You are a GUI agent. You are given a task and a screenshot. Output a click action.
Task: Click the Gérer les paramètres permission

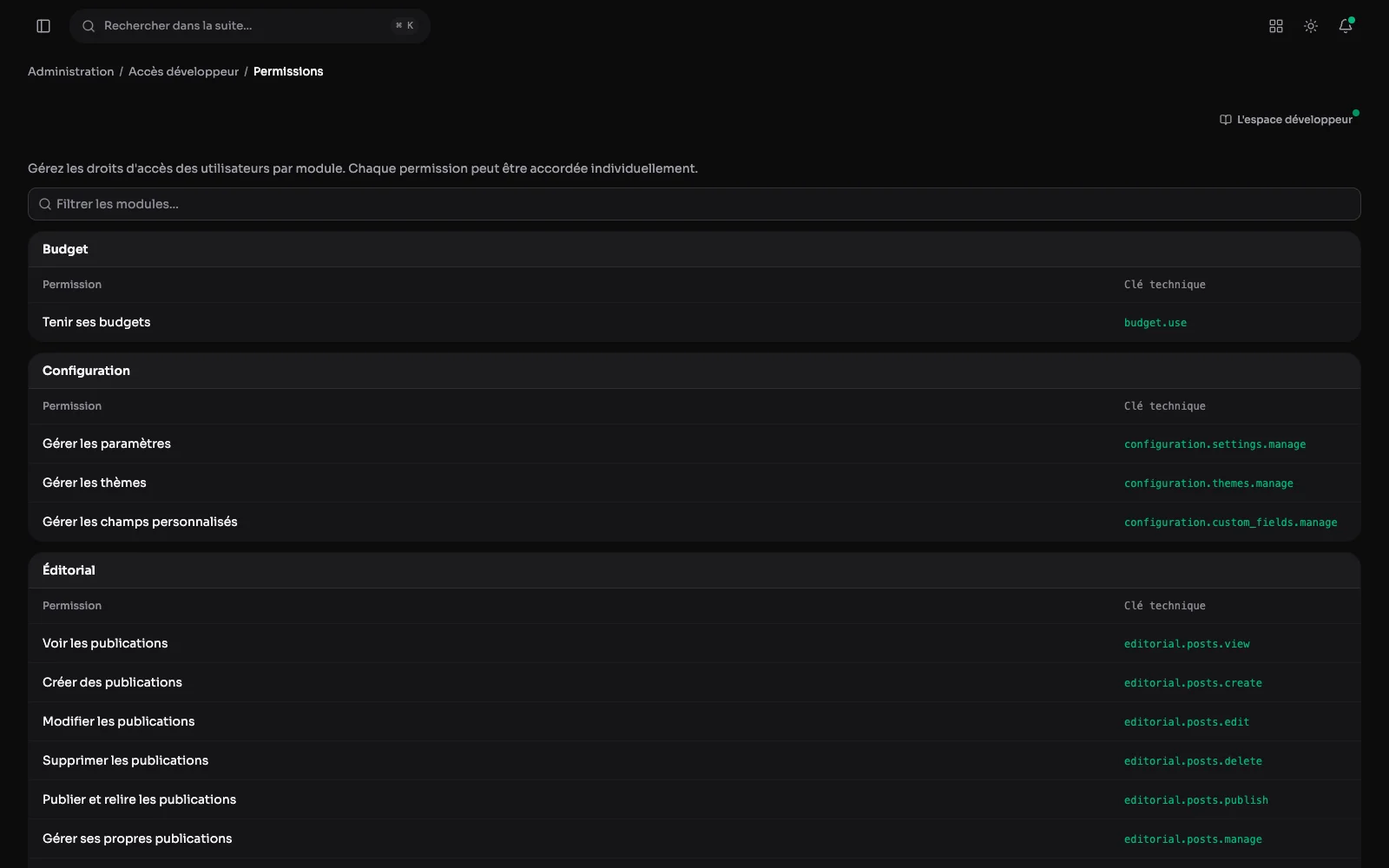click(x=107, y=444)
